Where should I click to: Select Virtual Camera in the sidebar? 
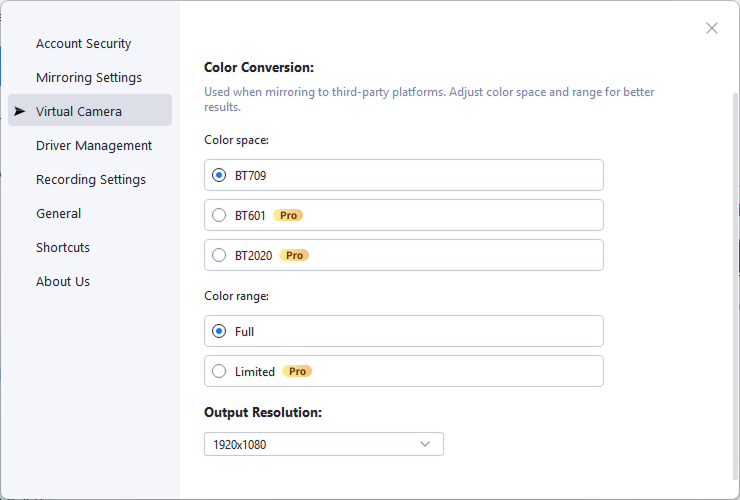point(79,111)
